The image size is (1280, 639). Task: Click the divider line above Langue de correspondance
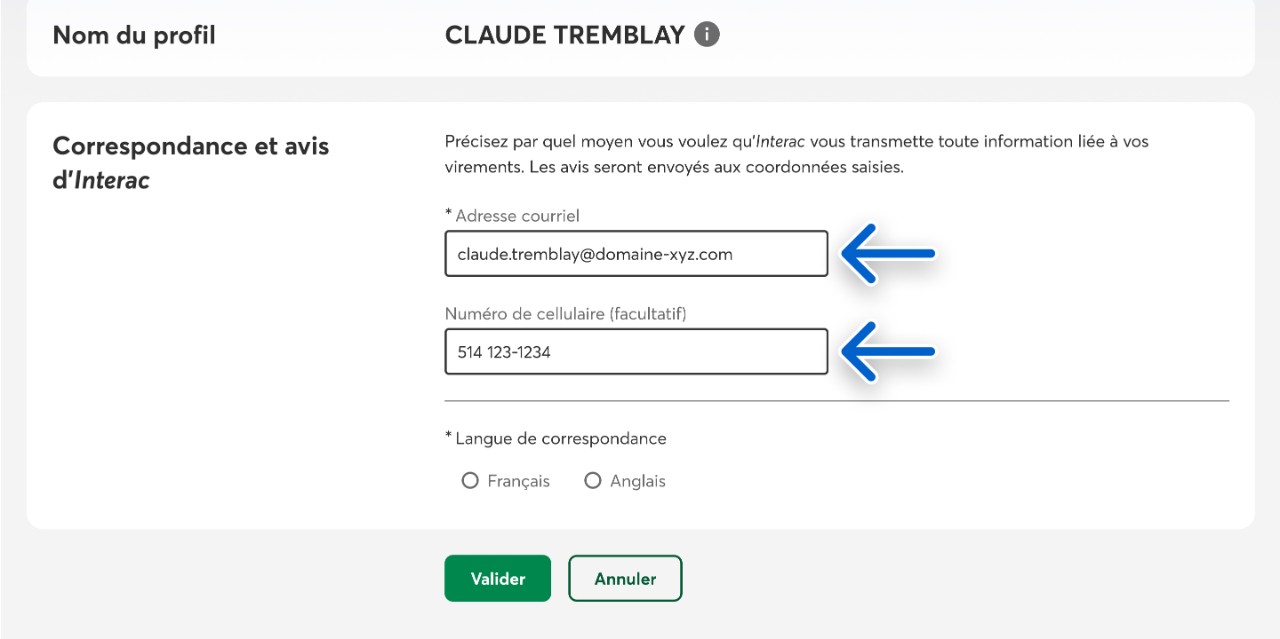click(x=836, y=401)
